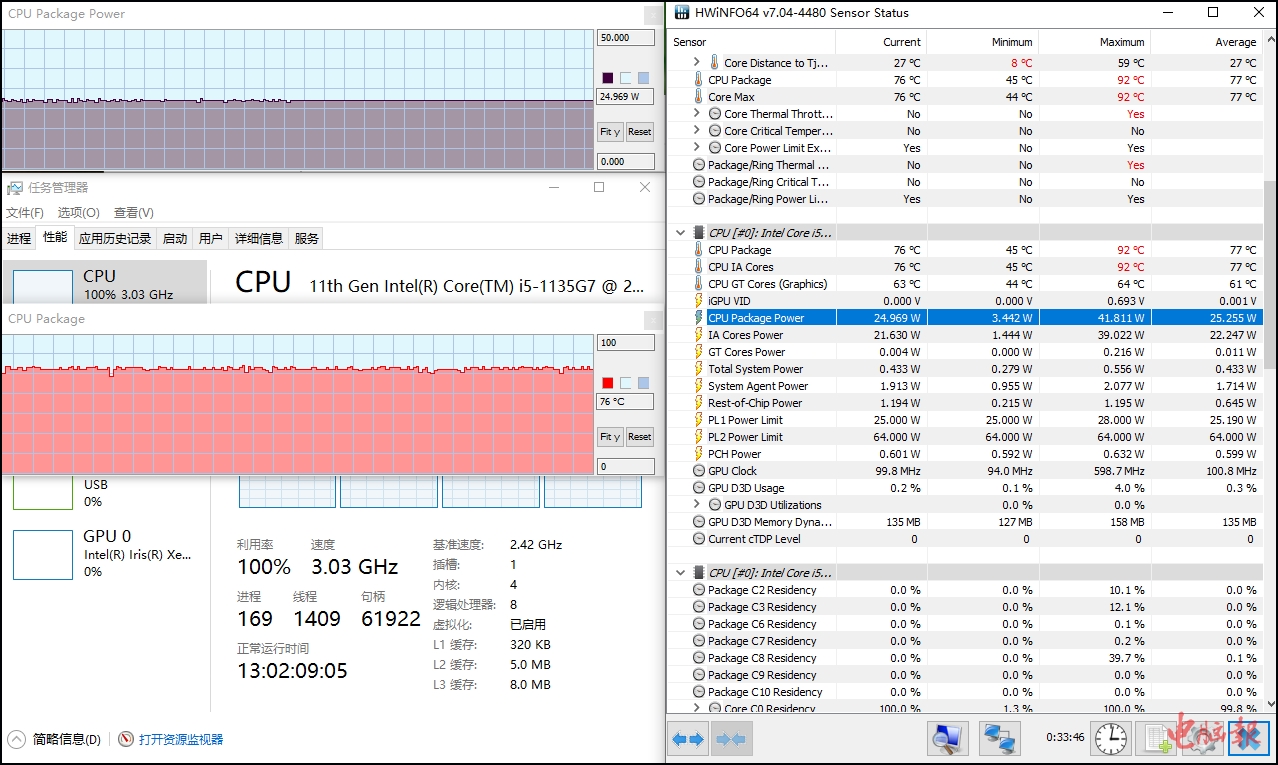1278x765 pixels.
Task: Click the clock reset timer icon
Action: [x=1110, y=739]
